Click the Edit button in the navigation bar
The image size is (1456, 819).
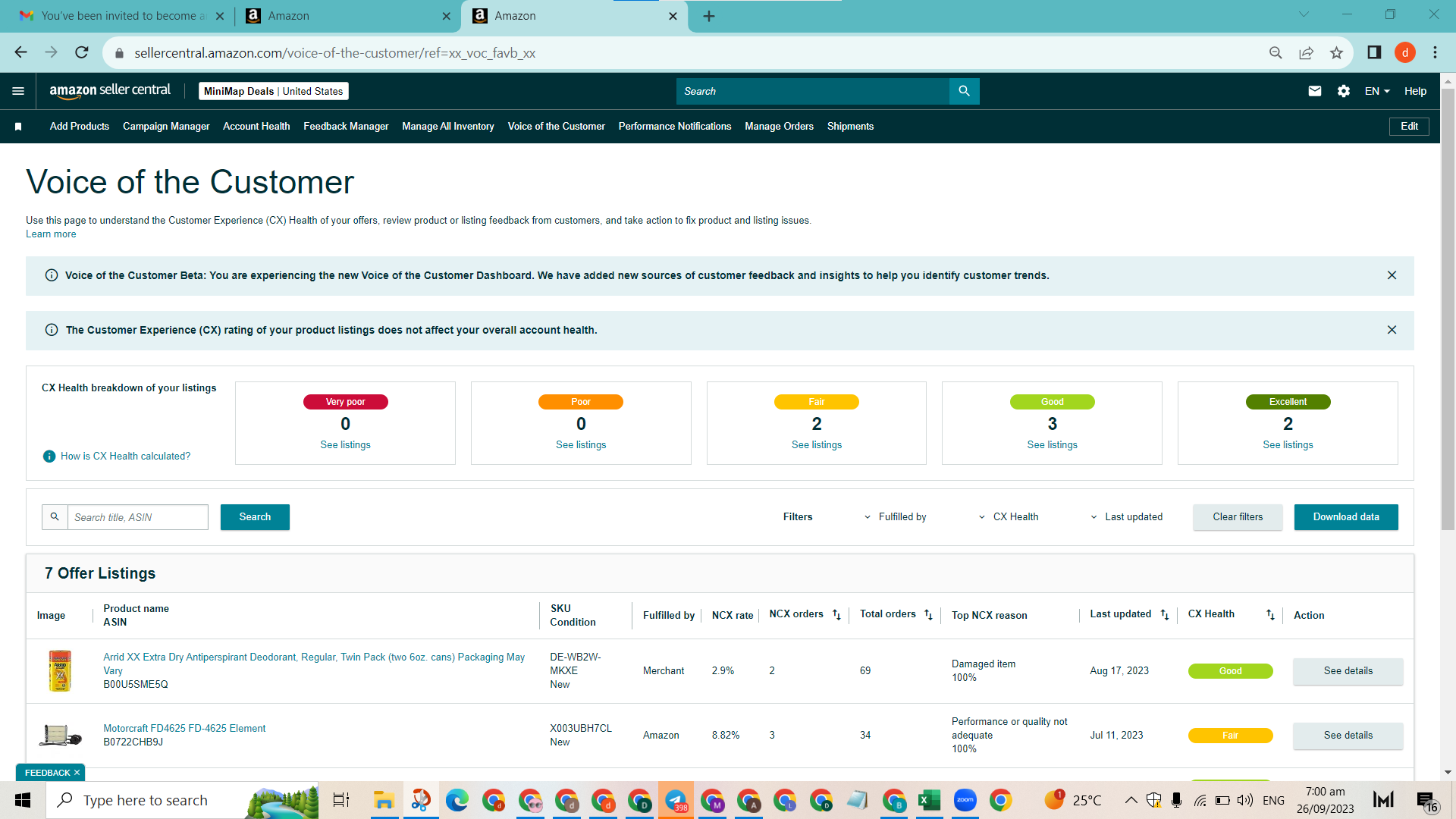click(1409, 127)
